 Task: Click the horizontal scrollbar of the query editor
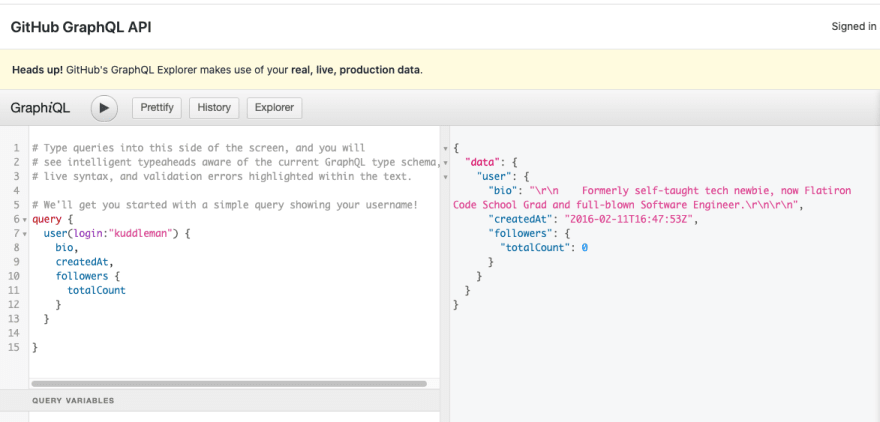click(229, 384)
